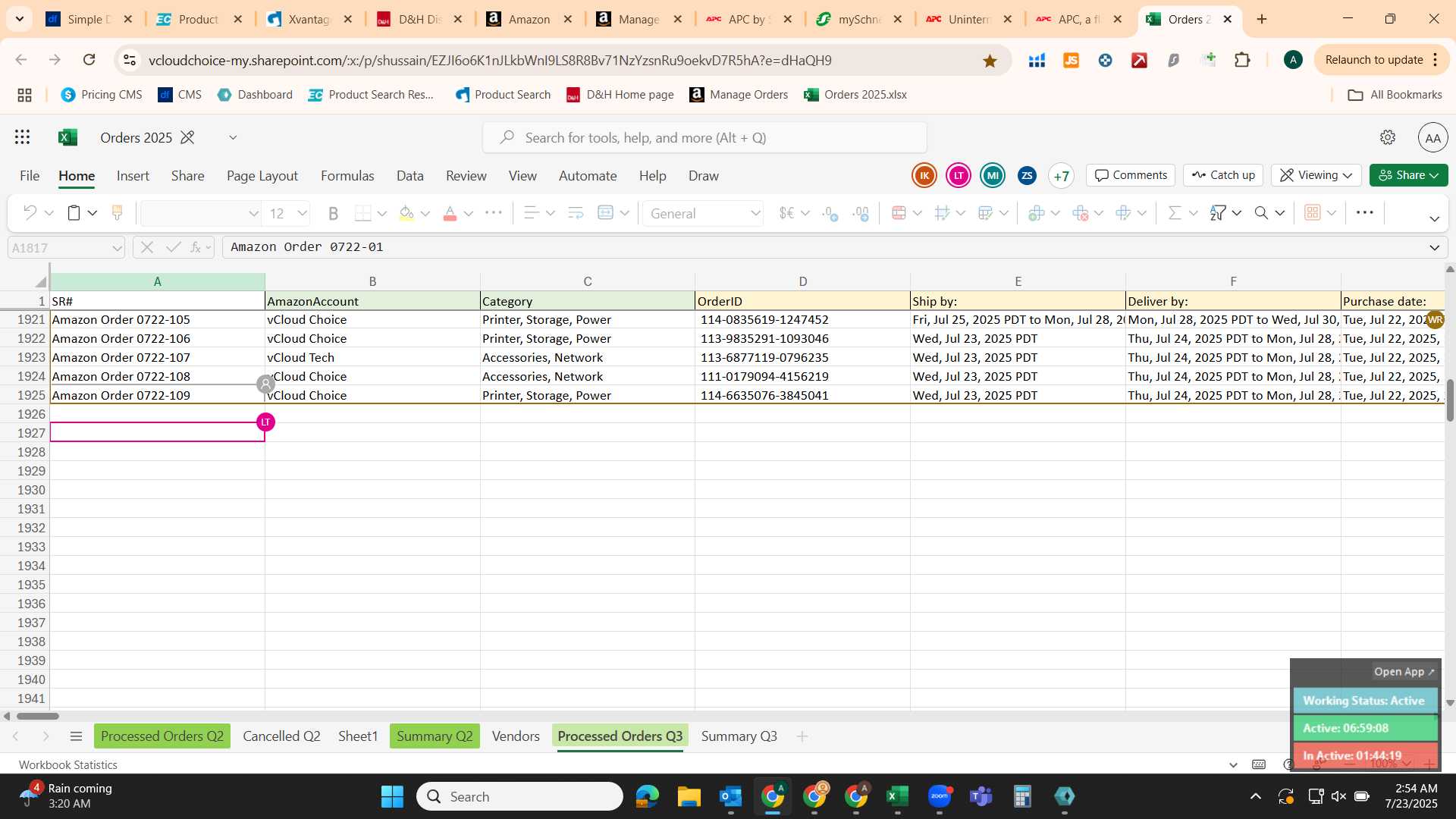The image size is (1456, 819).
Task: Click the vertical scrollbar thumb
Action: coord(1450,400)
